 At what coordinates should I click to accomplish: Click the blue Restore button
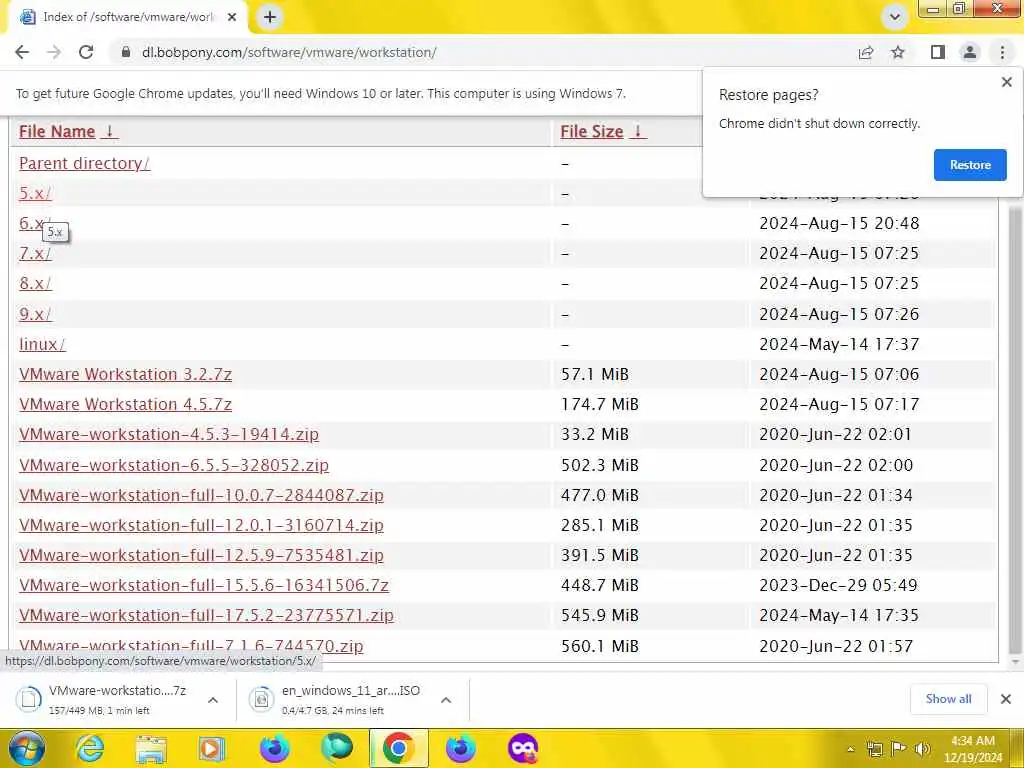pos(970,165)
